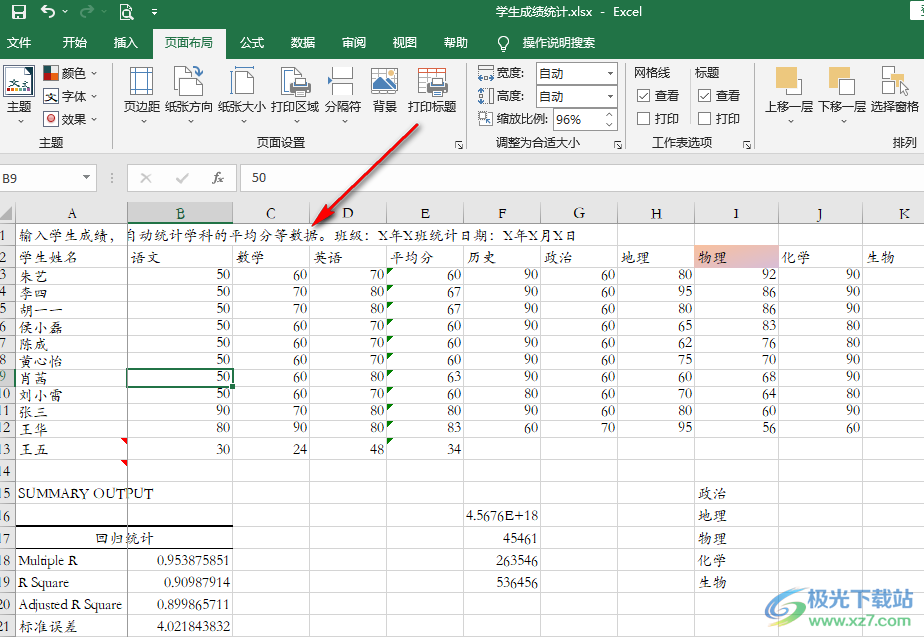The height and width of the screenshot is (637, 924).
Task: Click cell with name 肖茜
Action: coord(71,378)
